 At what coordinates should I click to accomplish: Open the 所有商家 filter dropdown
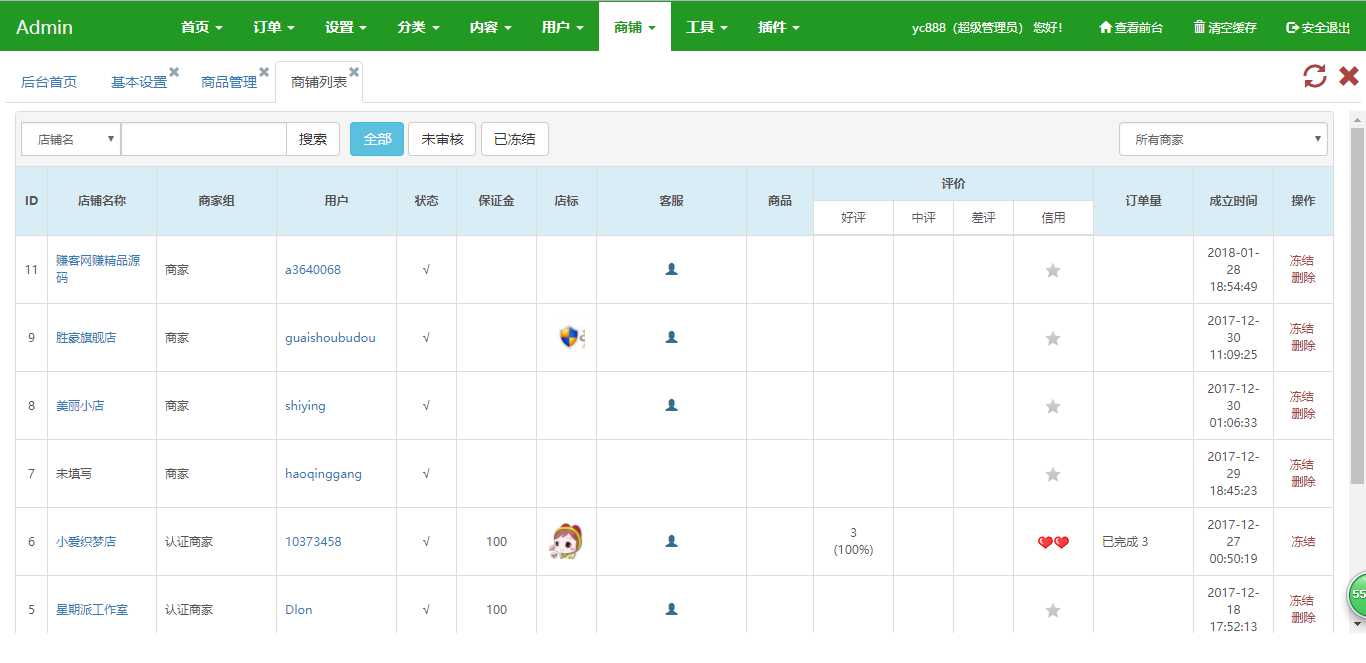[x=1223, y=139]
